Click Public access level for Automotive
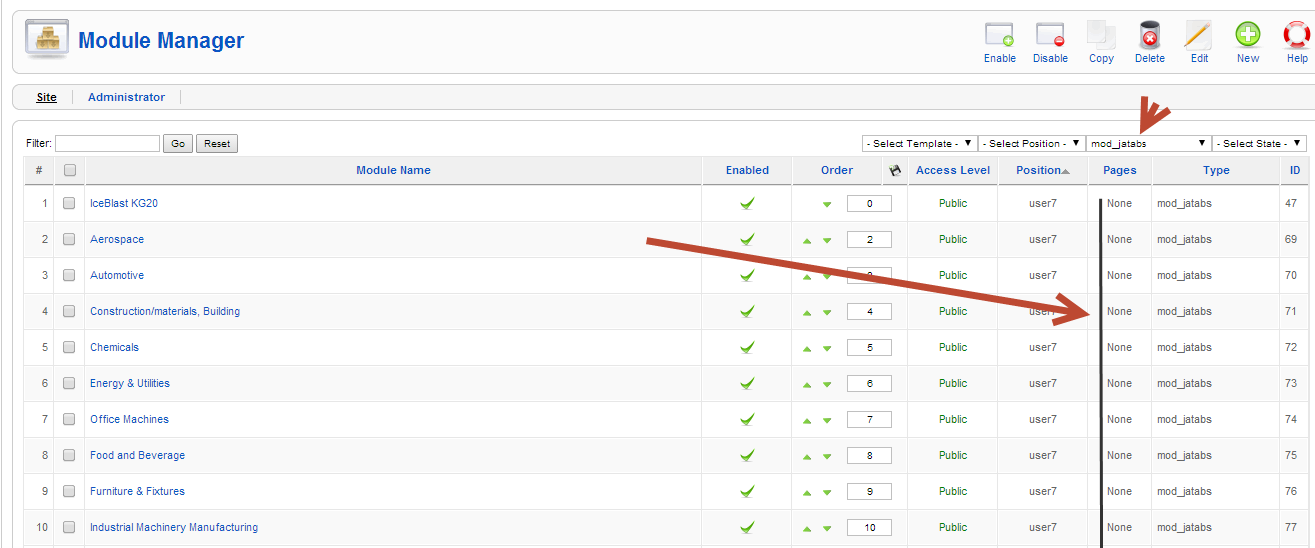1315x548 pixels. [x=953, y=275]
